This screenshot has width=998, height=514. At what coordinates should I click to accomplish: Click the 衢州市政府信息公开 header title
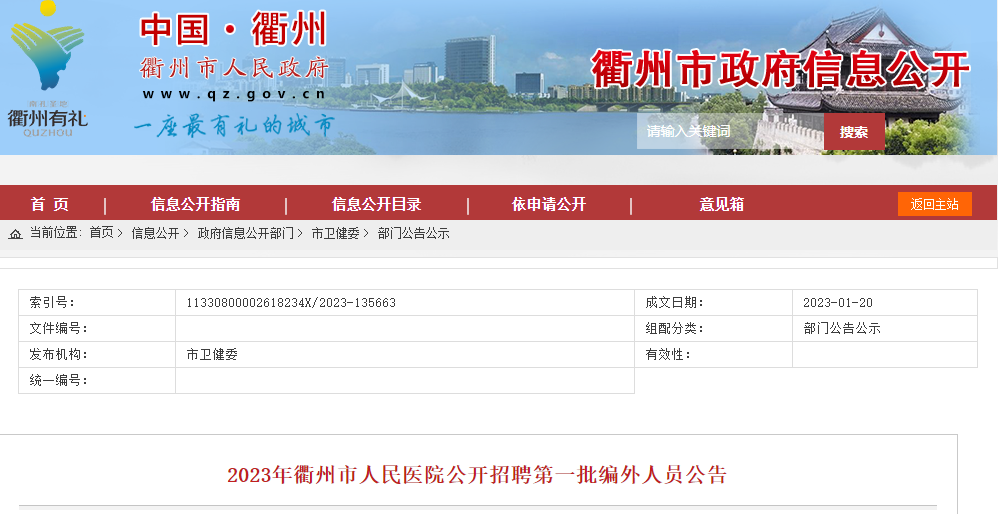pyautogui.click(x=781, y=68)
